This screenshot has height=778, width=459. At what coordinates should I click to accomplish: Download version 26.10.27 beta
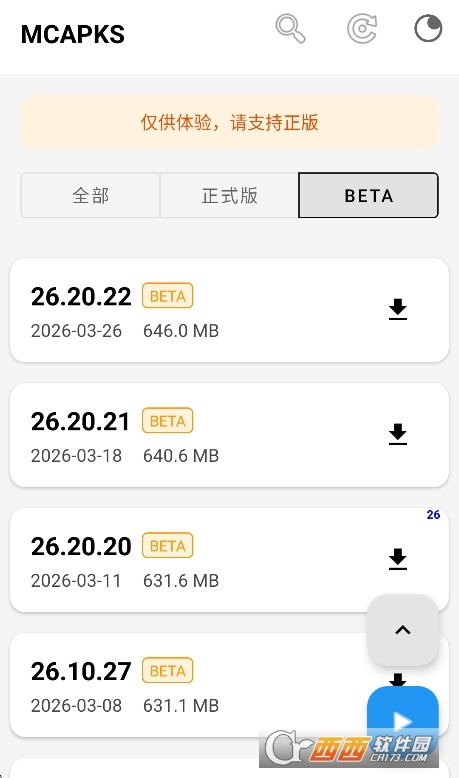397,679
